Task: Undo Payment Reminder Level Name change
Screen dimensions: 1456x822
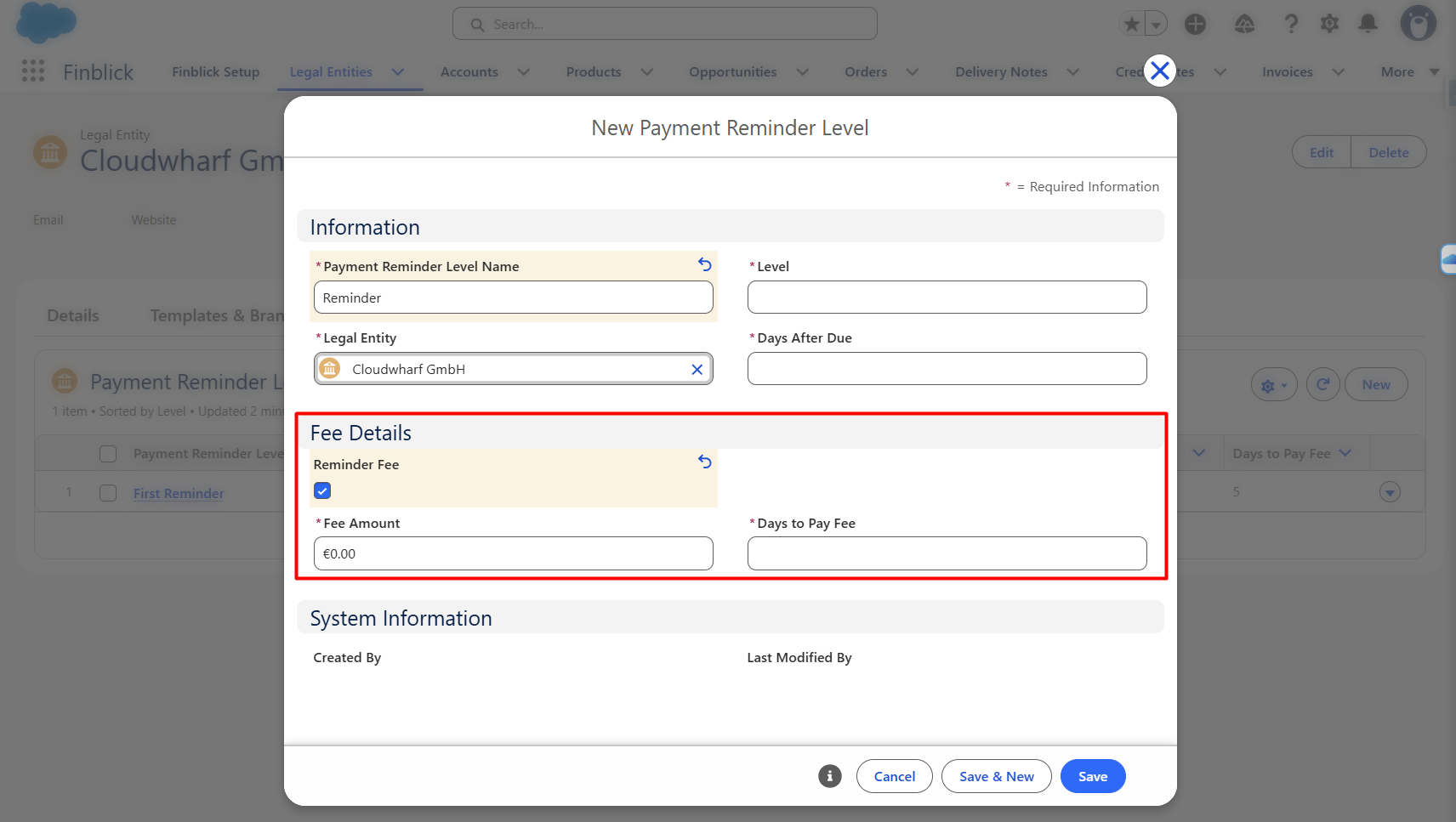Action: pos(704,264)
